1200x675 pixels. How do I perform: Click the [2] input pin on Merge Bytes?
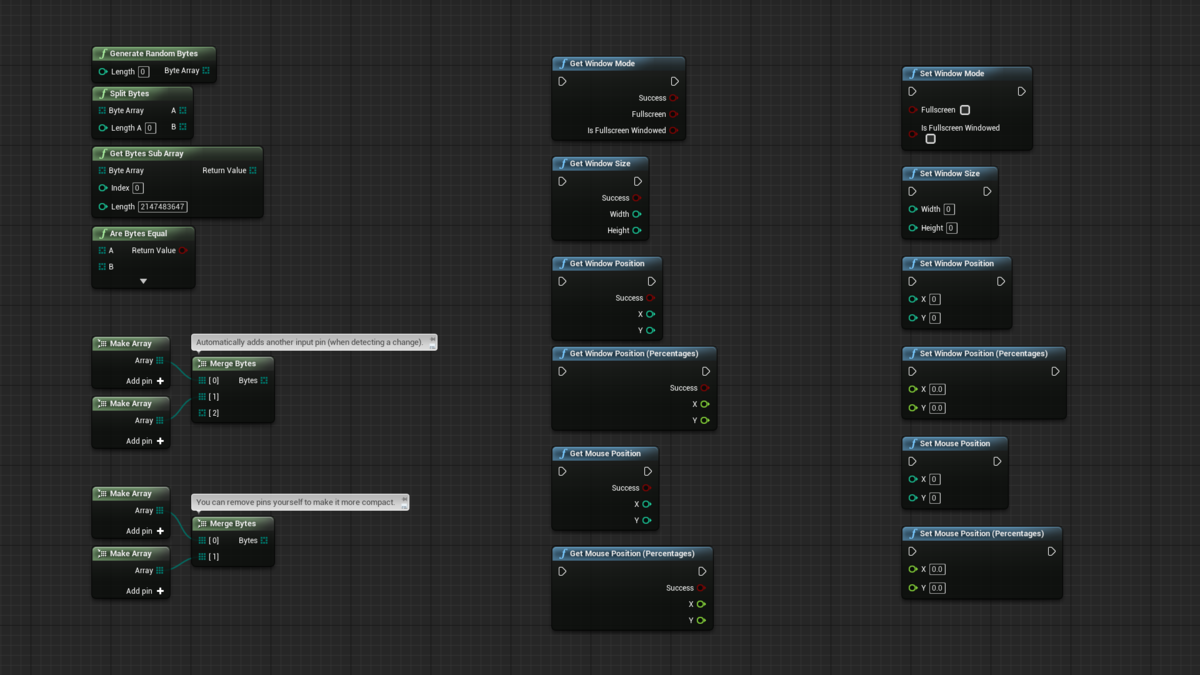(202, 413)
